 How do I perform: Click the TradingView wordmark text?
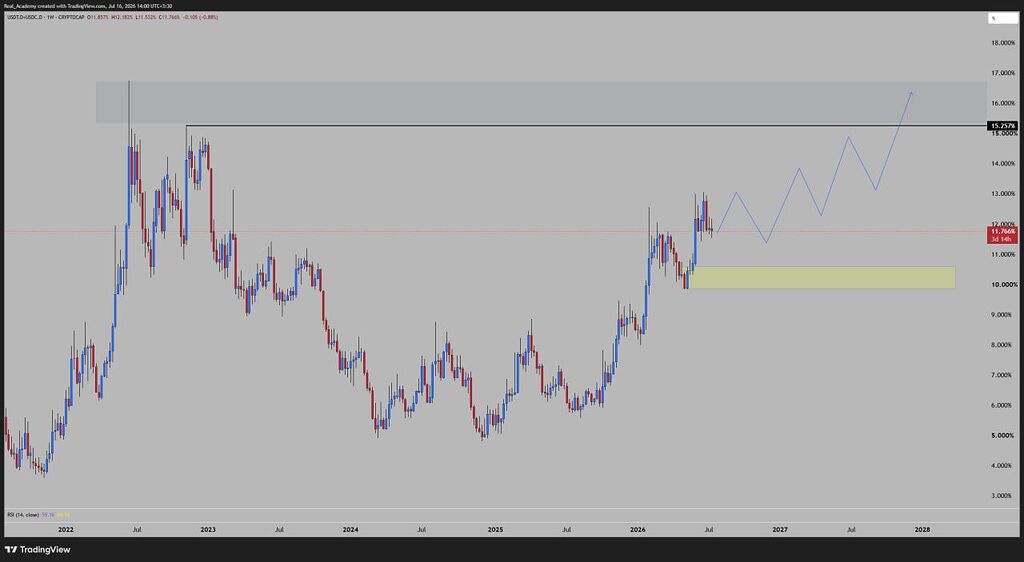coord(45,550)
